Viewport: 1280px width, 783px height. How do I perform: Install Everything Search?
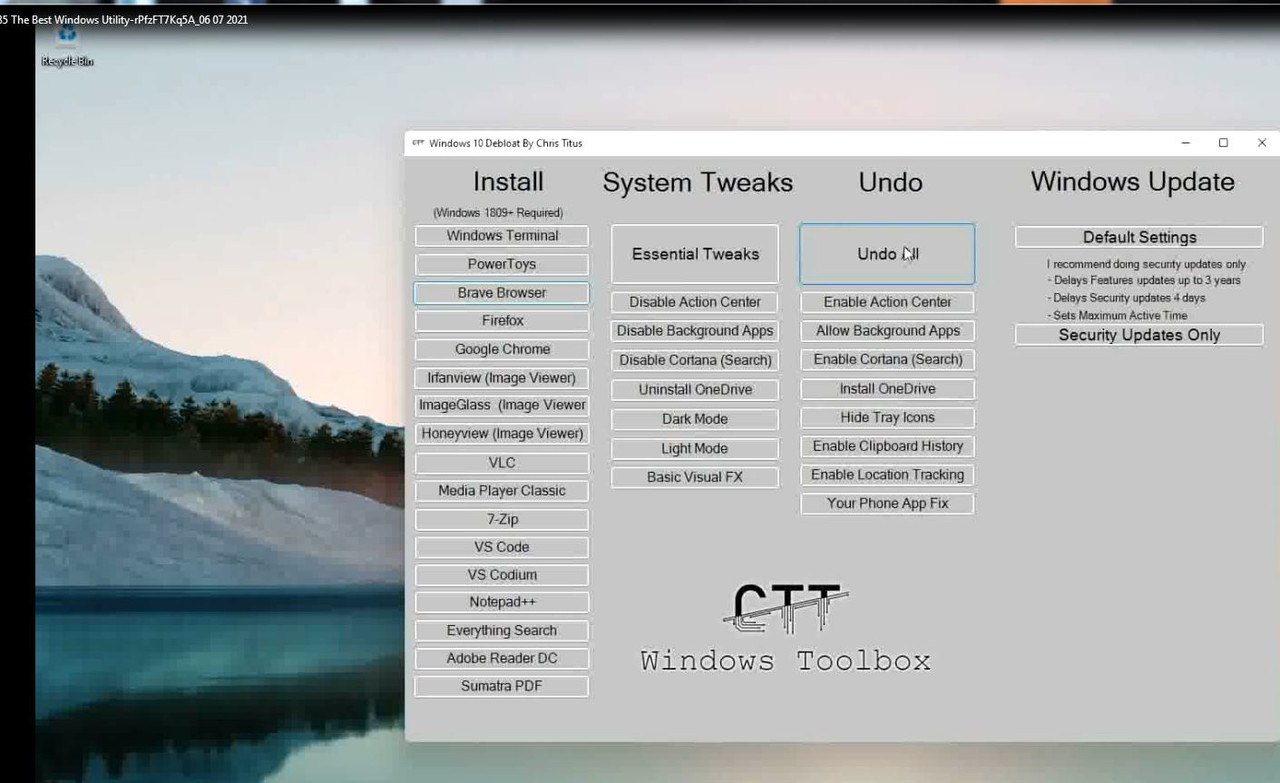502,631
